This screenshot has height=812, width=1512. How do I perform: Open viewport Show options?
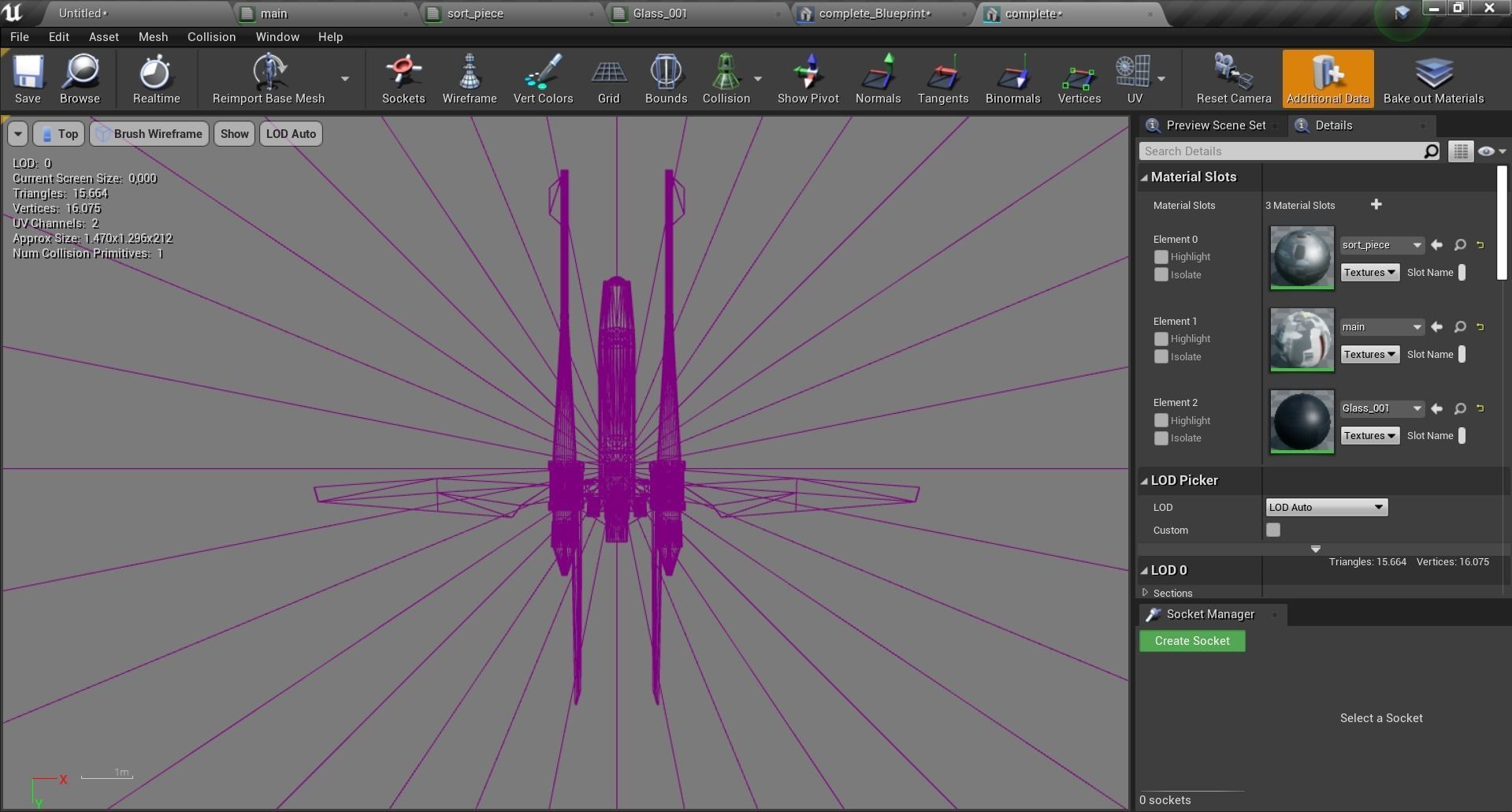(x=234, y=134)
